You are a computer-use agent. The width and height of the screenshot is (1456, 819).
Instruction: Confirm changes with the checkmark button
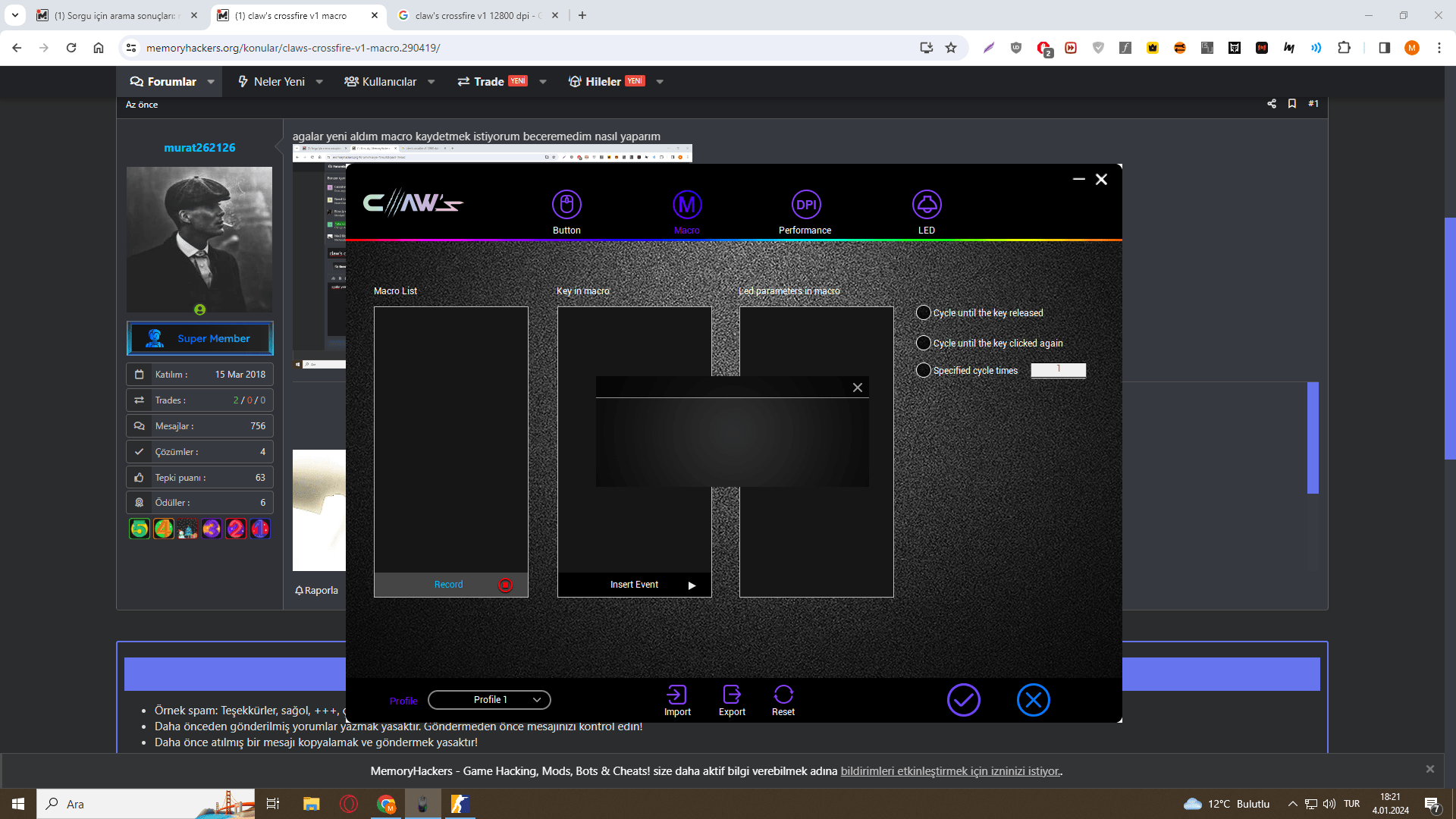tap(964, 700)
